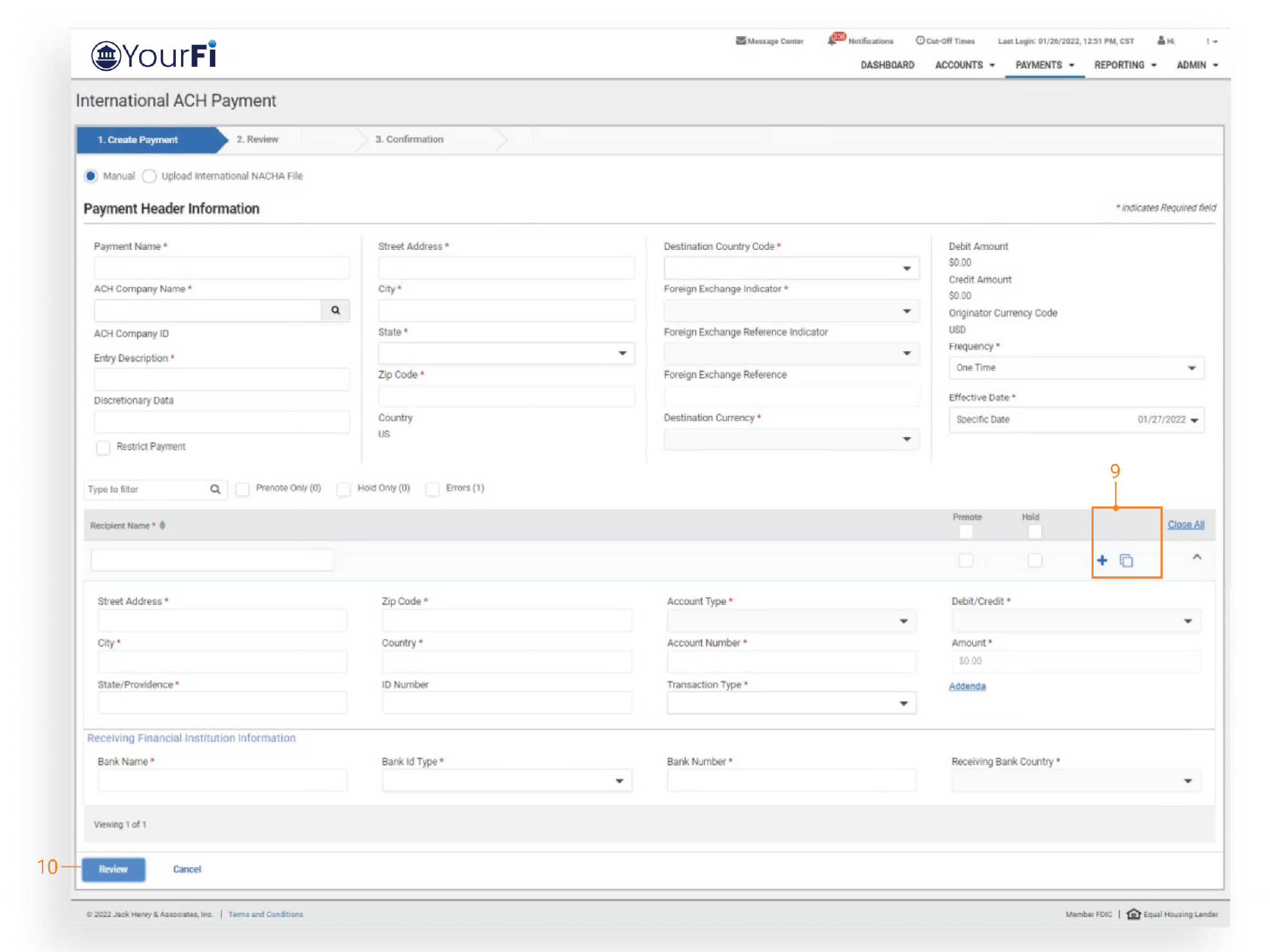Click the magnifier in the filter box
This screenshot has height=952, width=1270.
(x=215, y=490)
